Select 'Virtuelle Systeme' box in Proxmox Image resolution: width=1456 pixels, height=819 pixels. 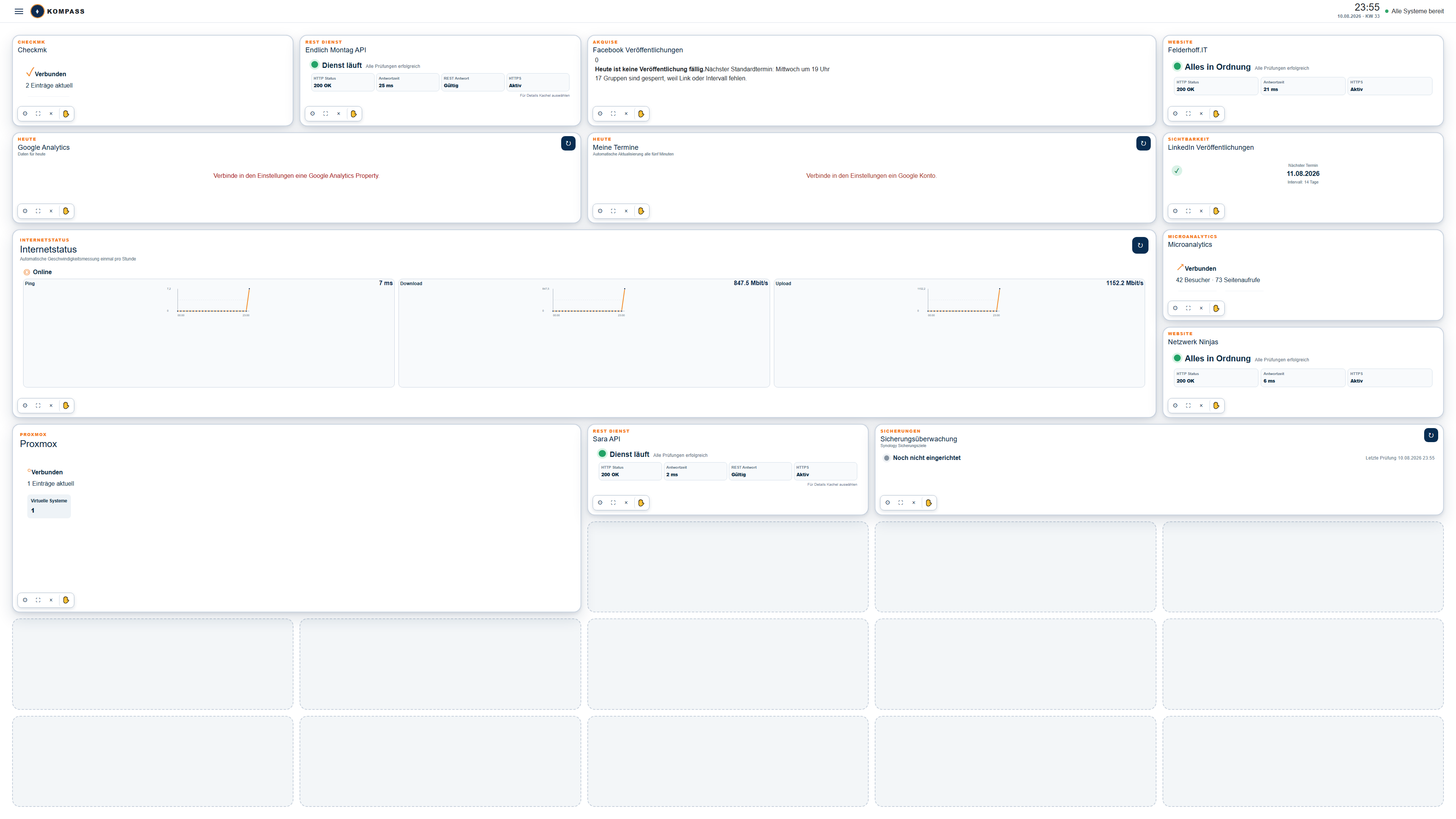(49, 506)
